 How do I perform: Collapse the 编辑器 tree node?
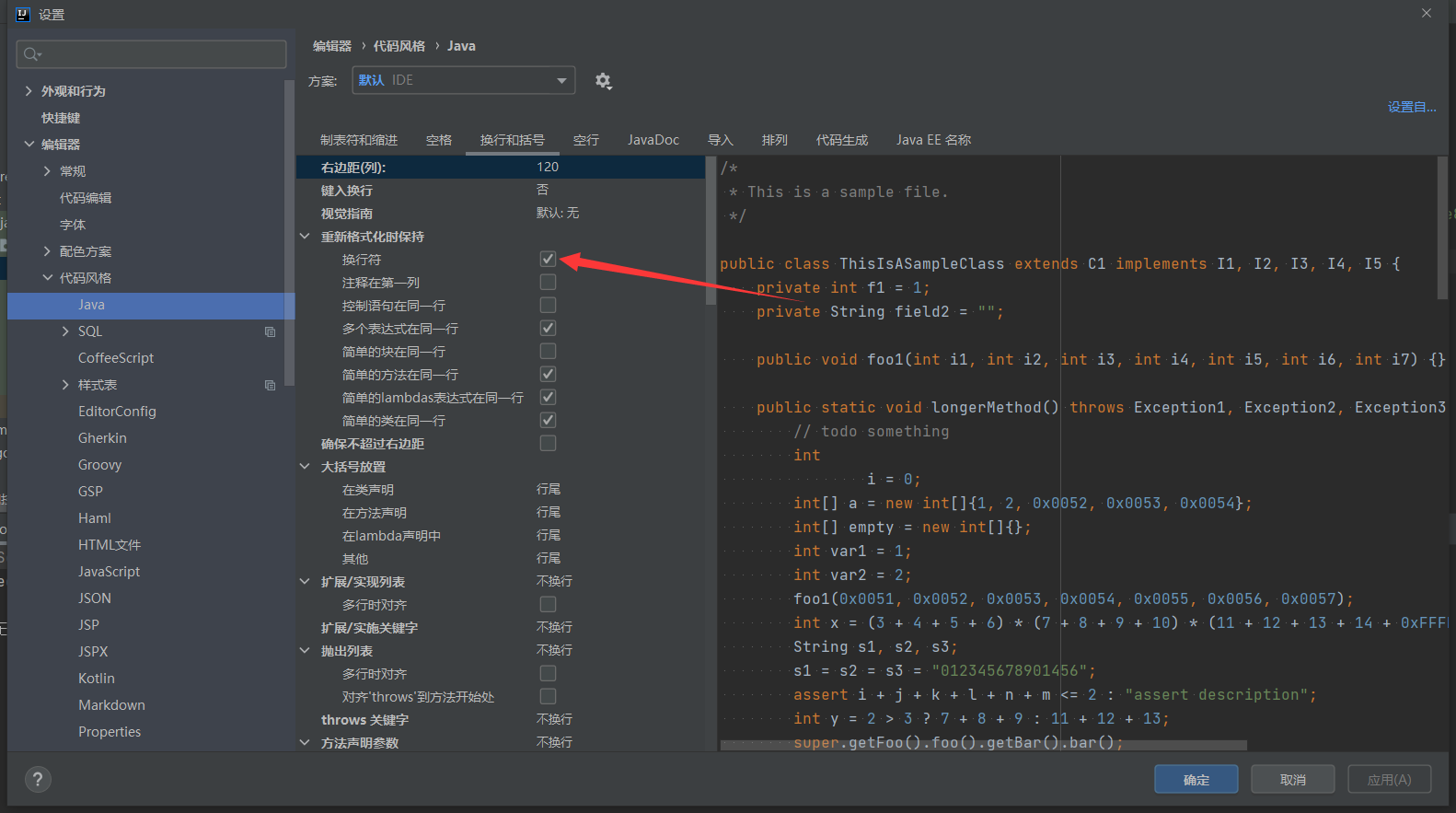pyautogui.click(x=29, y=145)
